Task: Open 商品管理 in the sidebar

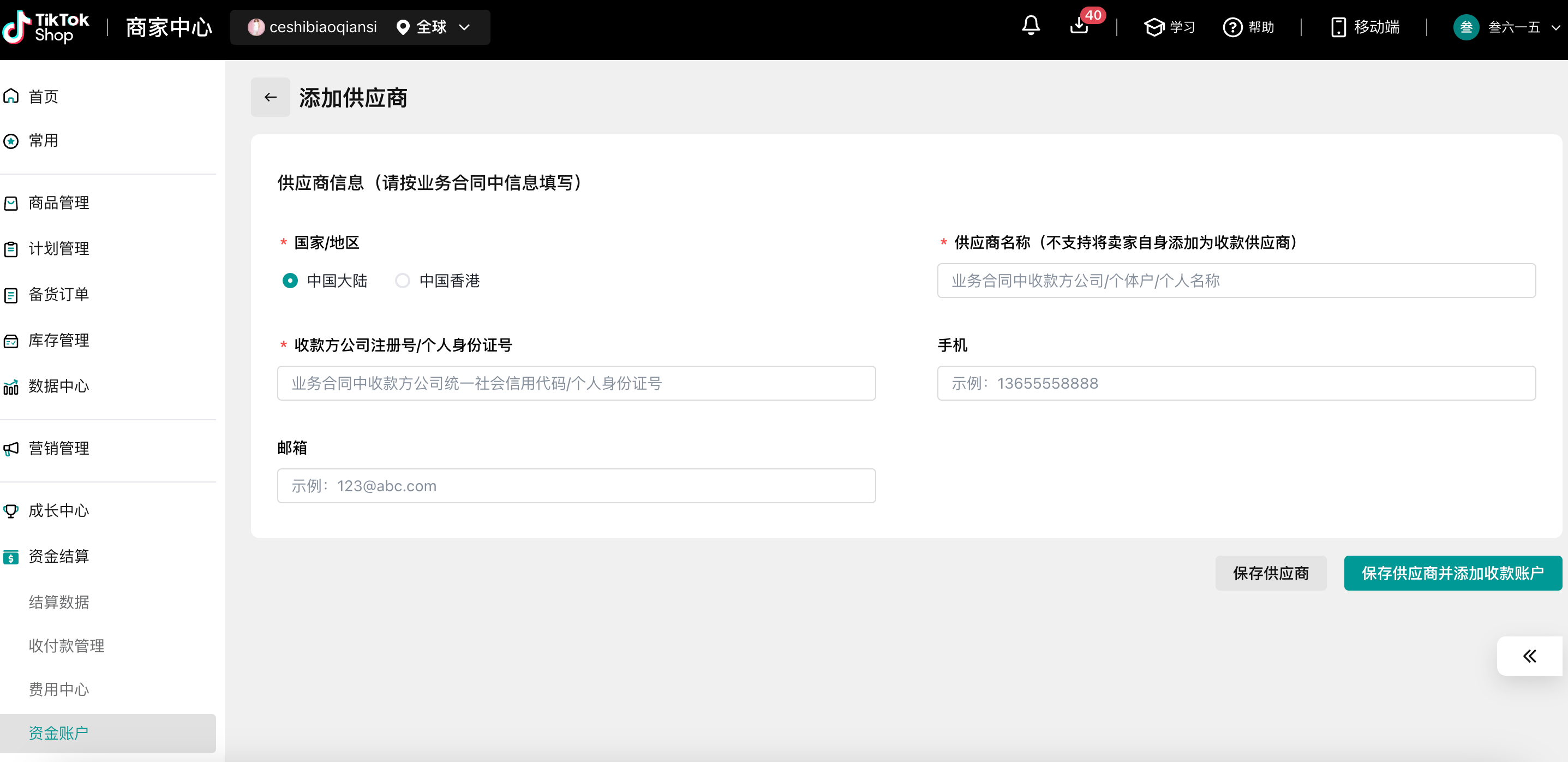Action: 58,203
